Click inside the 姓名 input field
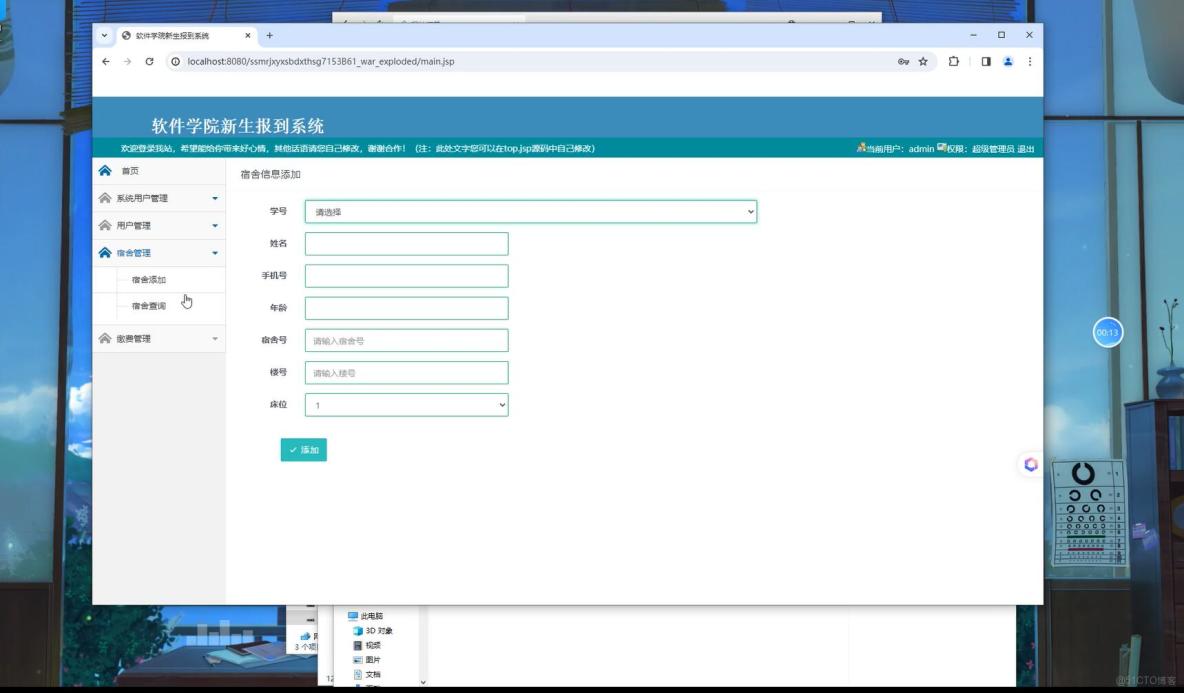Image resolution: width=1184 pixels, height=693 pixels. pos(405,243)
